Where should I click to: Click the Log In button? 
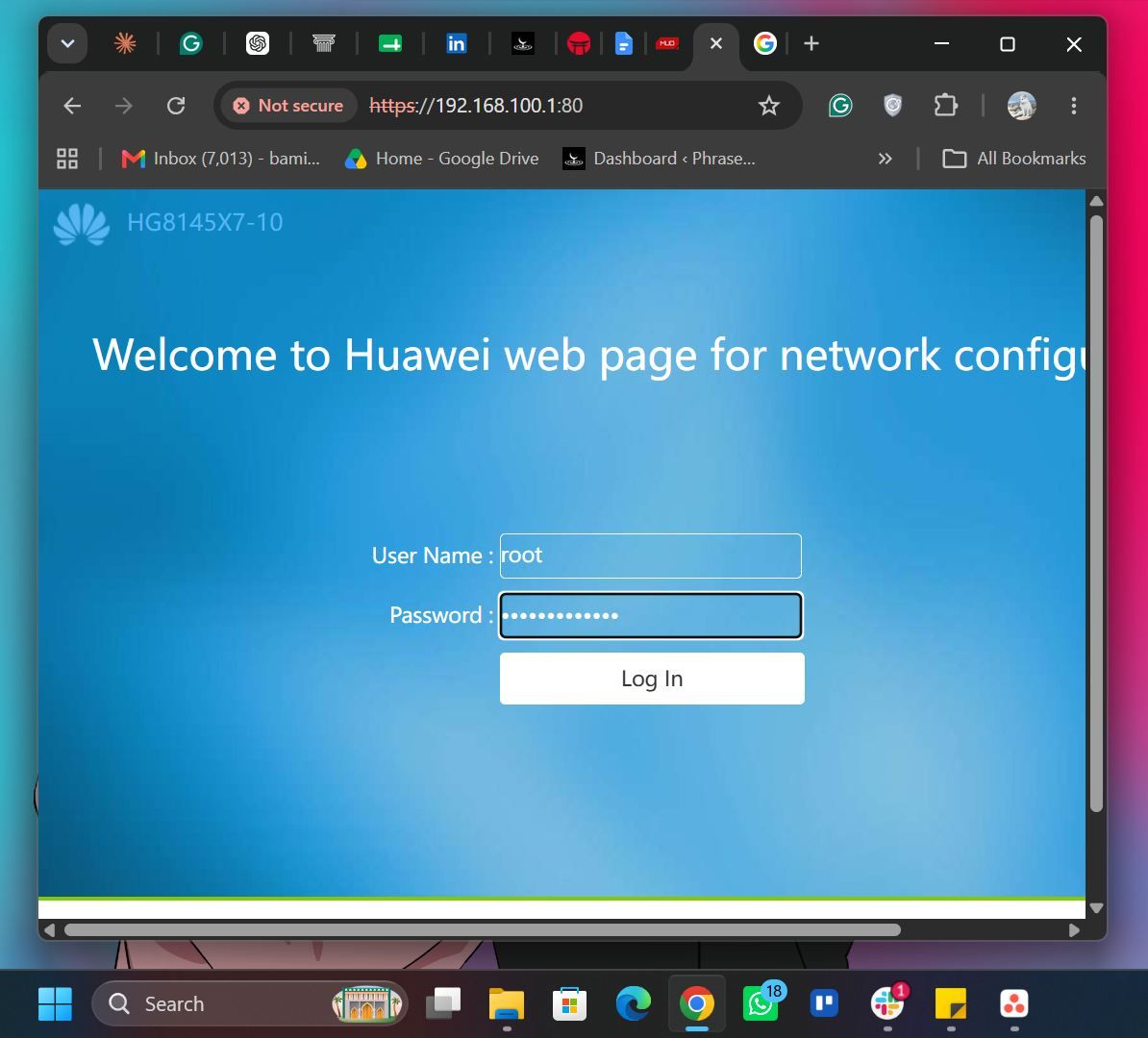pos(652,679)
